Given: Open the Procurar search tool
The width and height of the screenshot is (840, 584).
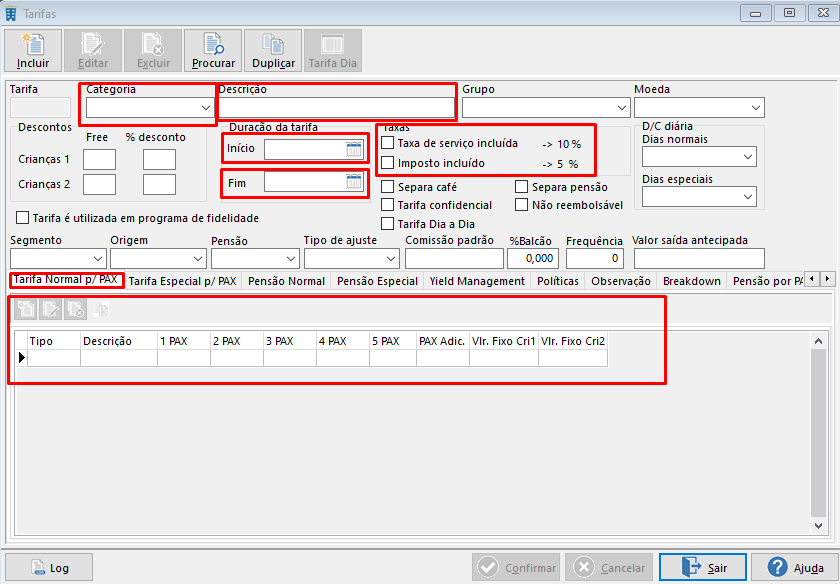Looking at the screenshot, I should coord(213,51).
